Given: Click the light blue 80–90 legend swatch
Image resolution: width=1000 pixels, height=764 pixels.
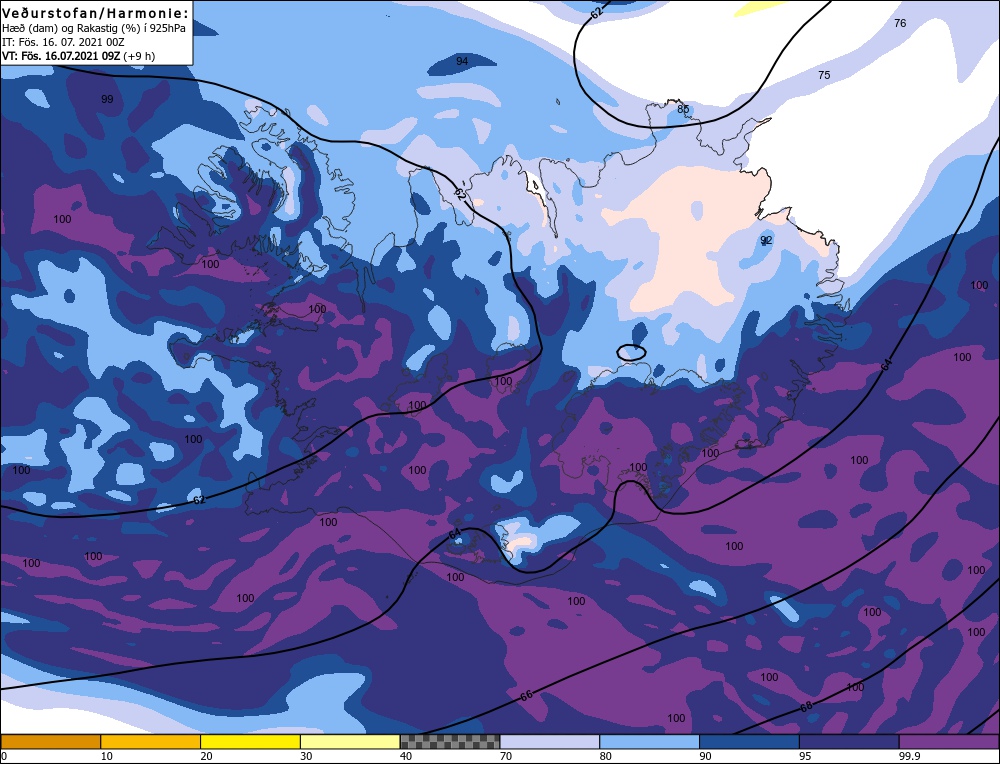Looking at the screenshot, I should tap(649, 741).
